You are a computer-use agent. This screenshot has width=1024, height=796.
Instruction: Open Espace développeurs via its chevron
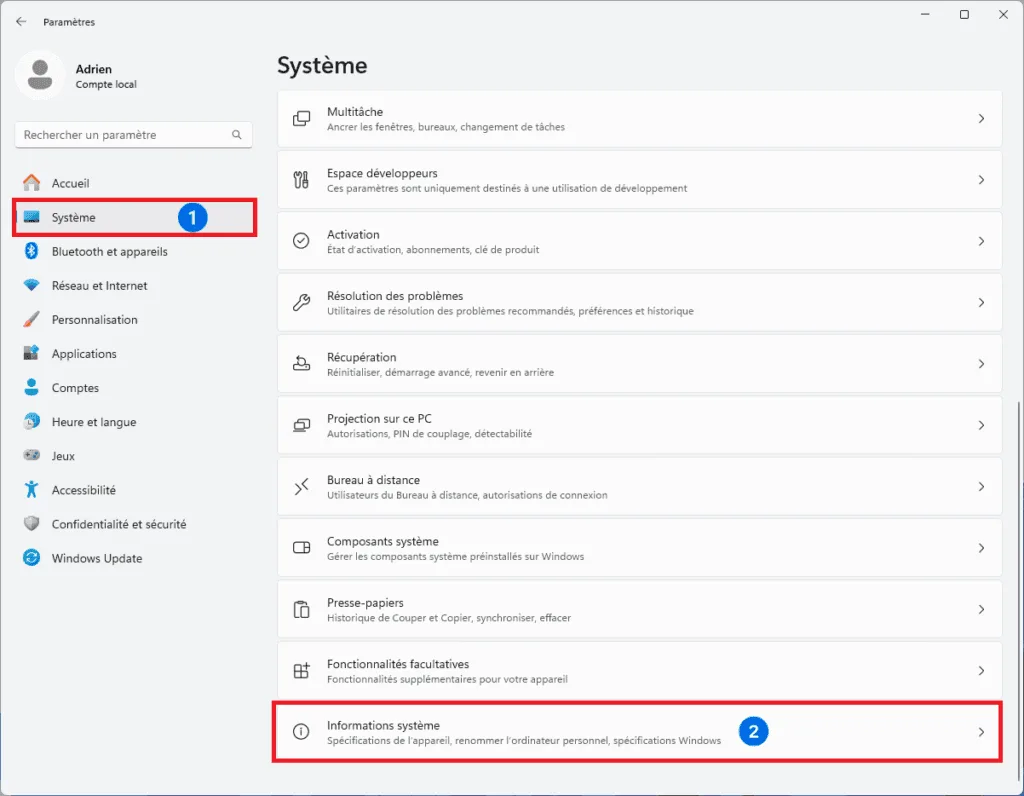(x=981, y=180)
